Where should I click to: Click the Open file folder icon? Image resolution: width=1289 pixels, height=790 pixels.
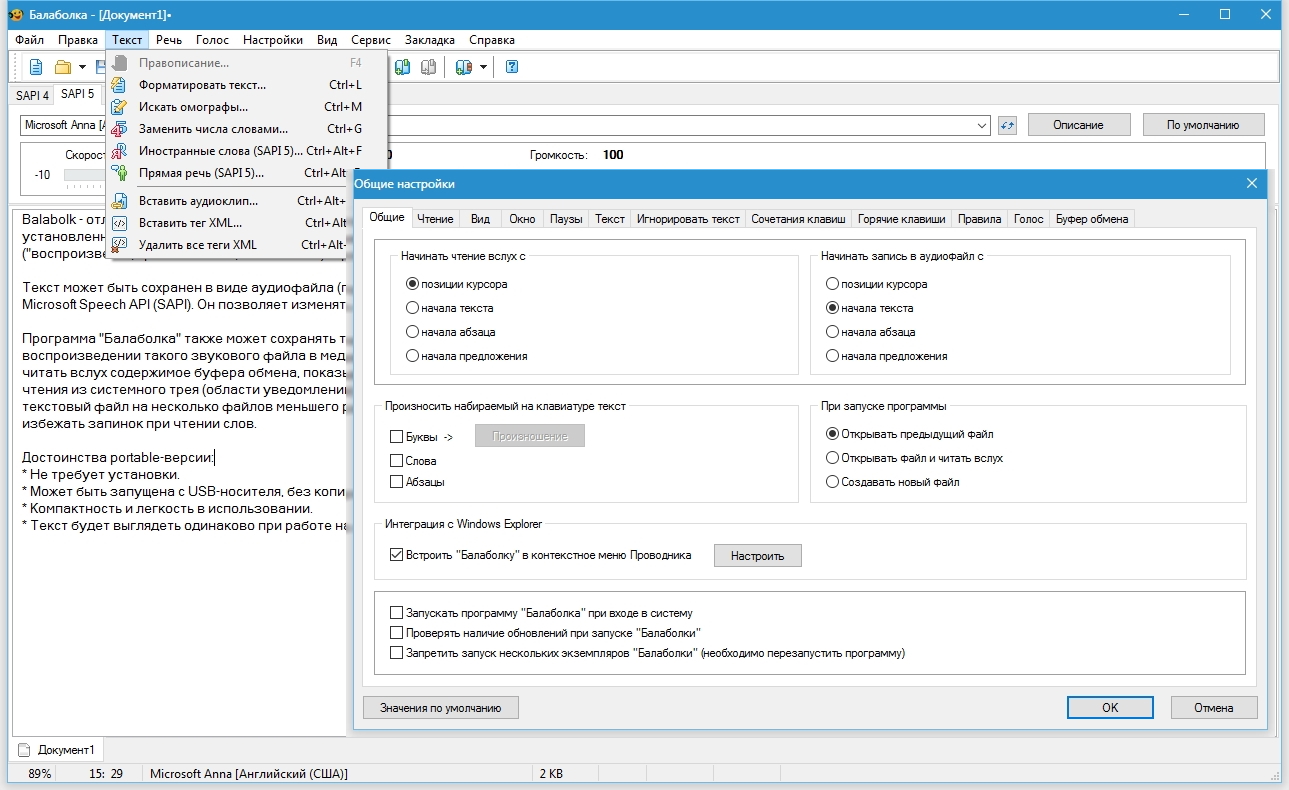(63, 67)
